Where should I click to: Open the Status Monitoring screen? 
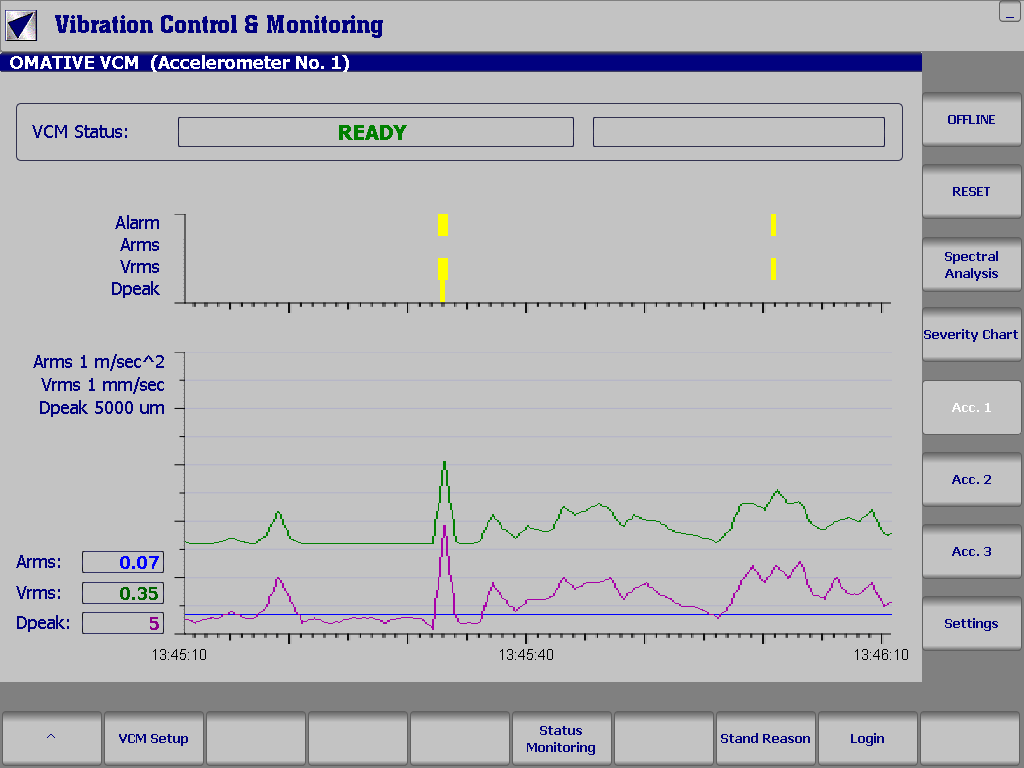point(561,738)
